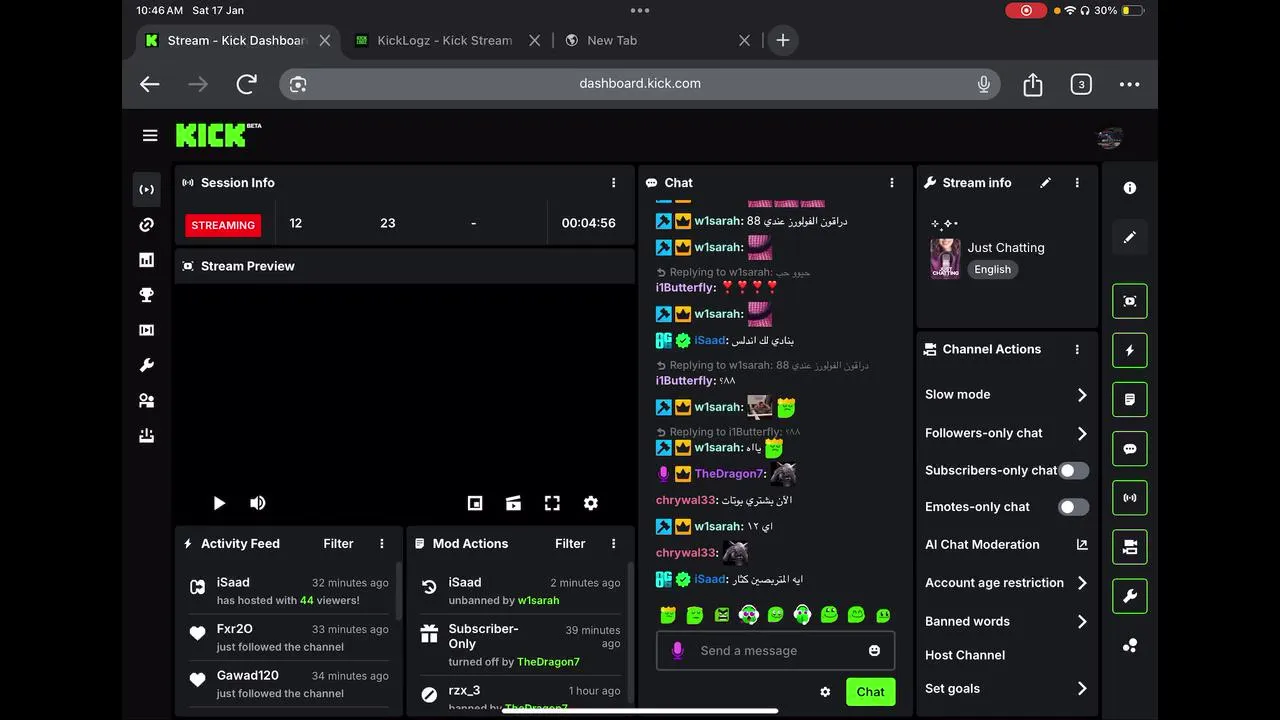Open the video clips icon in left sidebar

tap(147, 330)
